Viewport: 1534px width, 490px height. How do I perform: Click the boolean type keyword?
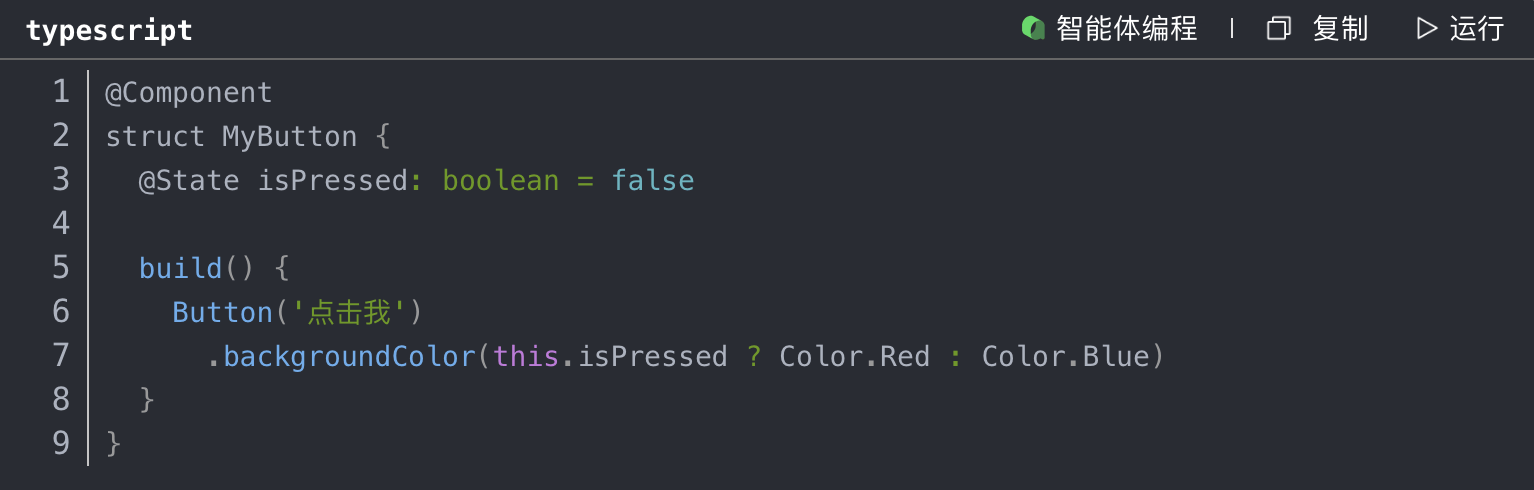(x=501, y=181)
